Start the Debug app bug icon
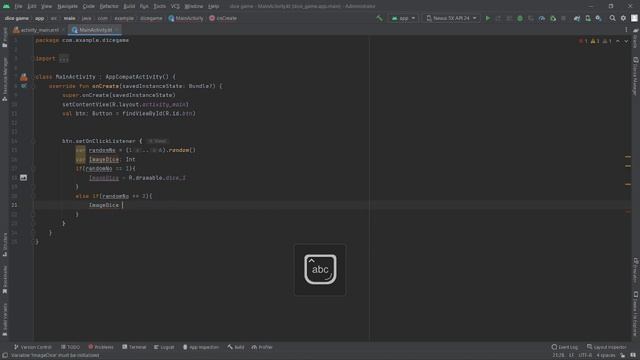The height and width of the screenshot is (360, 640). click(520, 18)
